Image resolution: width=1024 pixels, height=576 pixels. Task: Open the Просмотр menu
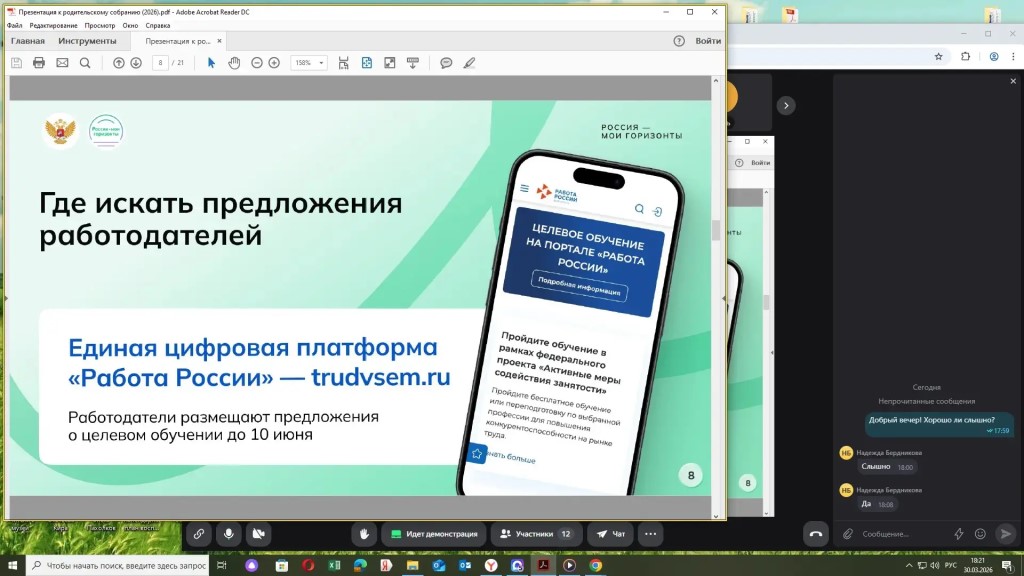99,25
